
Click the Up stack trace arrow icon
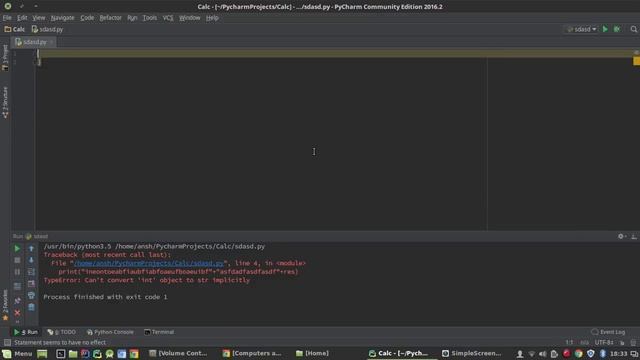[x=31, y=248]
